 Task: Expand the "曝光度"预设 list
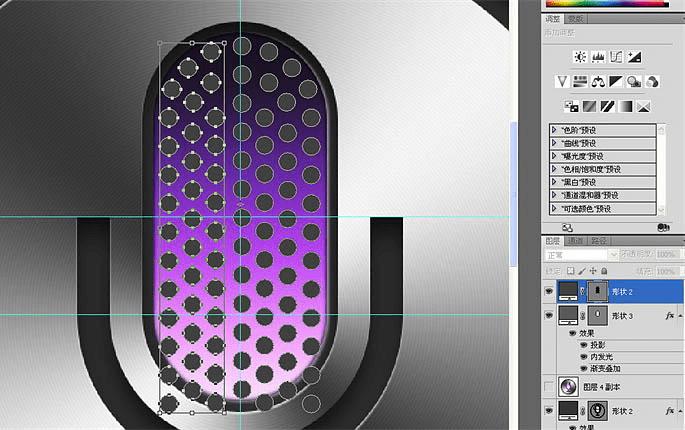(554, 156)
